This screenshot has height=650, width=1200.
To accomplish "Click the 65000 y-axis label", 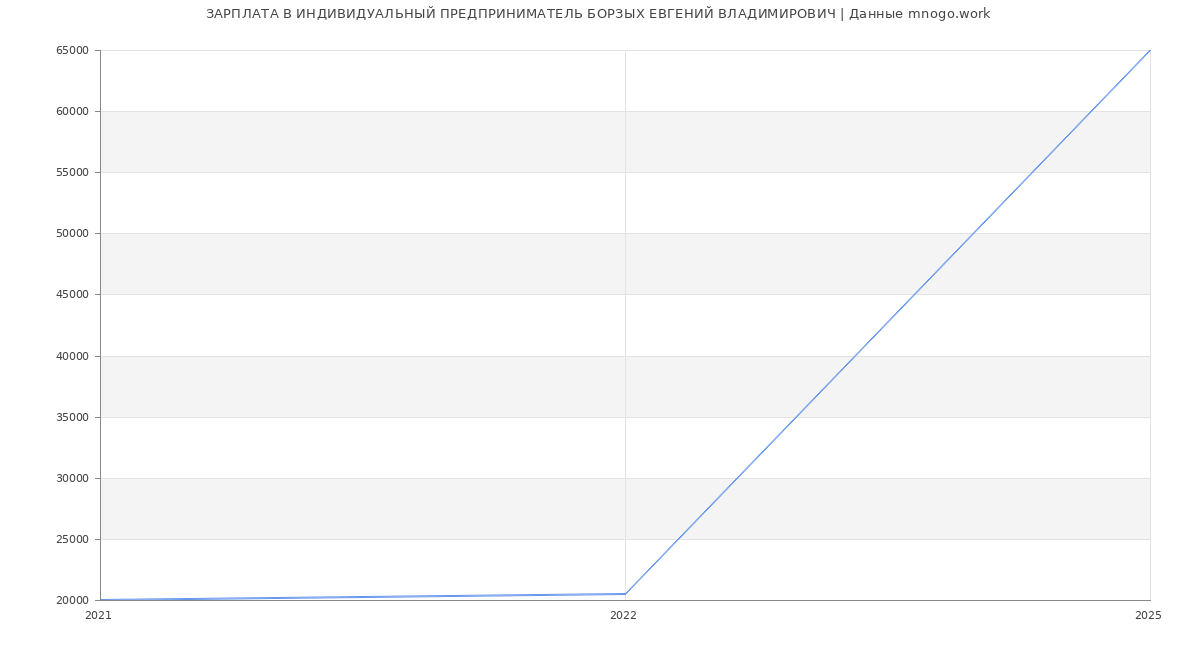I will [x=72, y=51].
